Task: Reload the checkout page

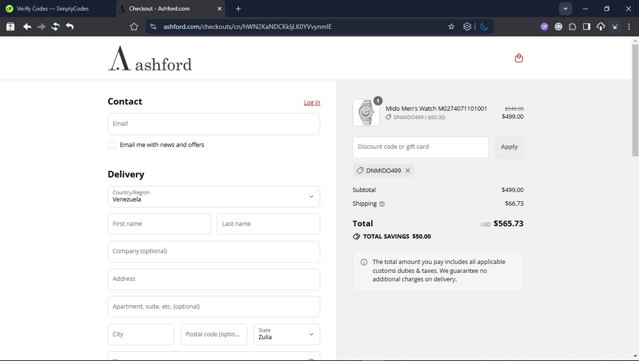Action: (55, 26)
